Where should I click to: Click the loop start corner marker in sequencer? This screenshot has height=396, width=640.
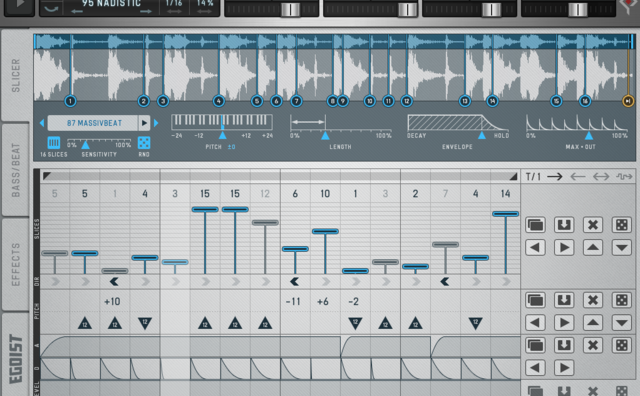47,176
